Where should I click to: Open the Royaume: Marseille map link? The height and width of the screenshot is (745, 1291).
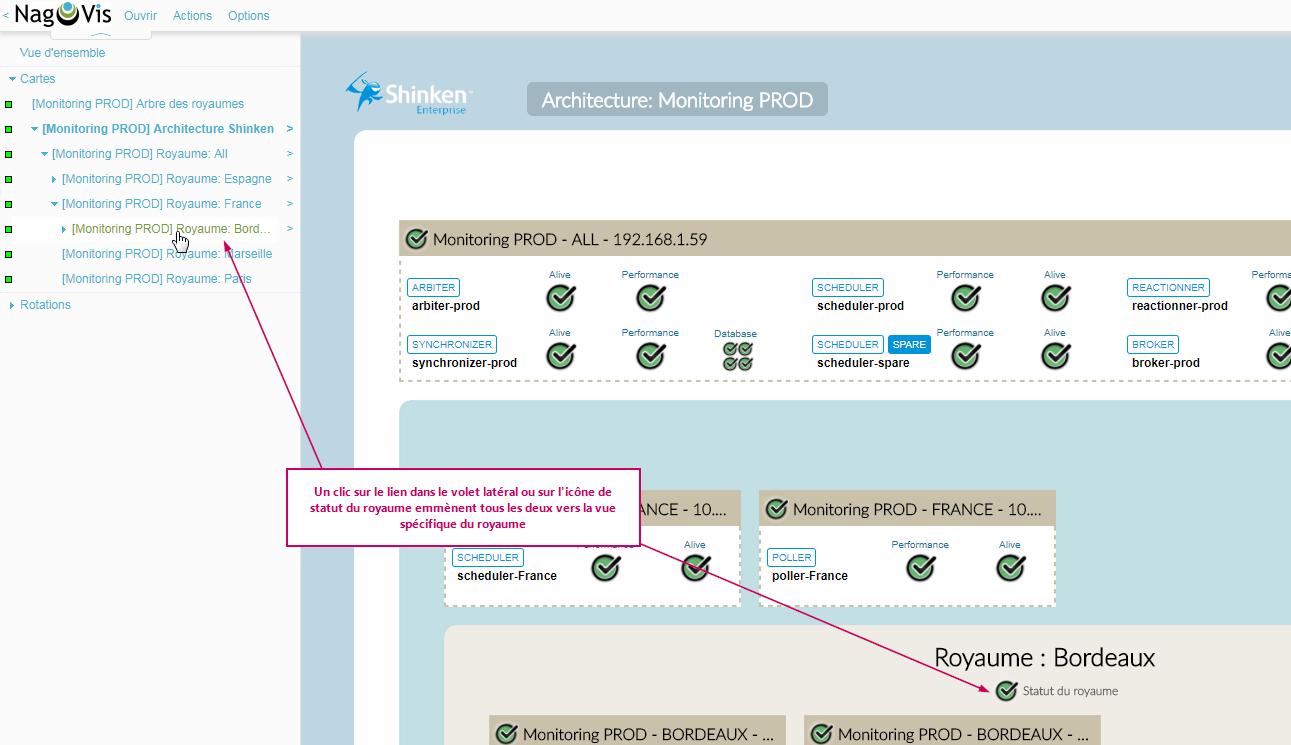click(x=167, y=254)
